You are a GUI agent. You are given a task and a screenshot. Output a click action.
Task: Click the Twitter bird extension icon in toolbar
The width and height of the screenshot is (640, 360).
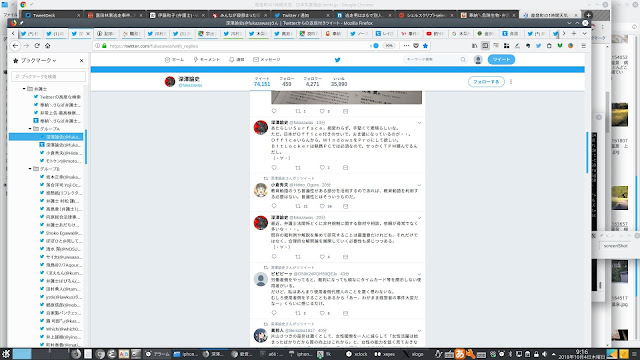click(x=538, y=46)
